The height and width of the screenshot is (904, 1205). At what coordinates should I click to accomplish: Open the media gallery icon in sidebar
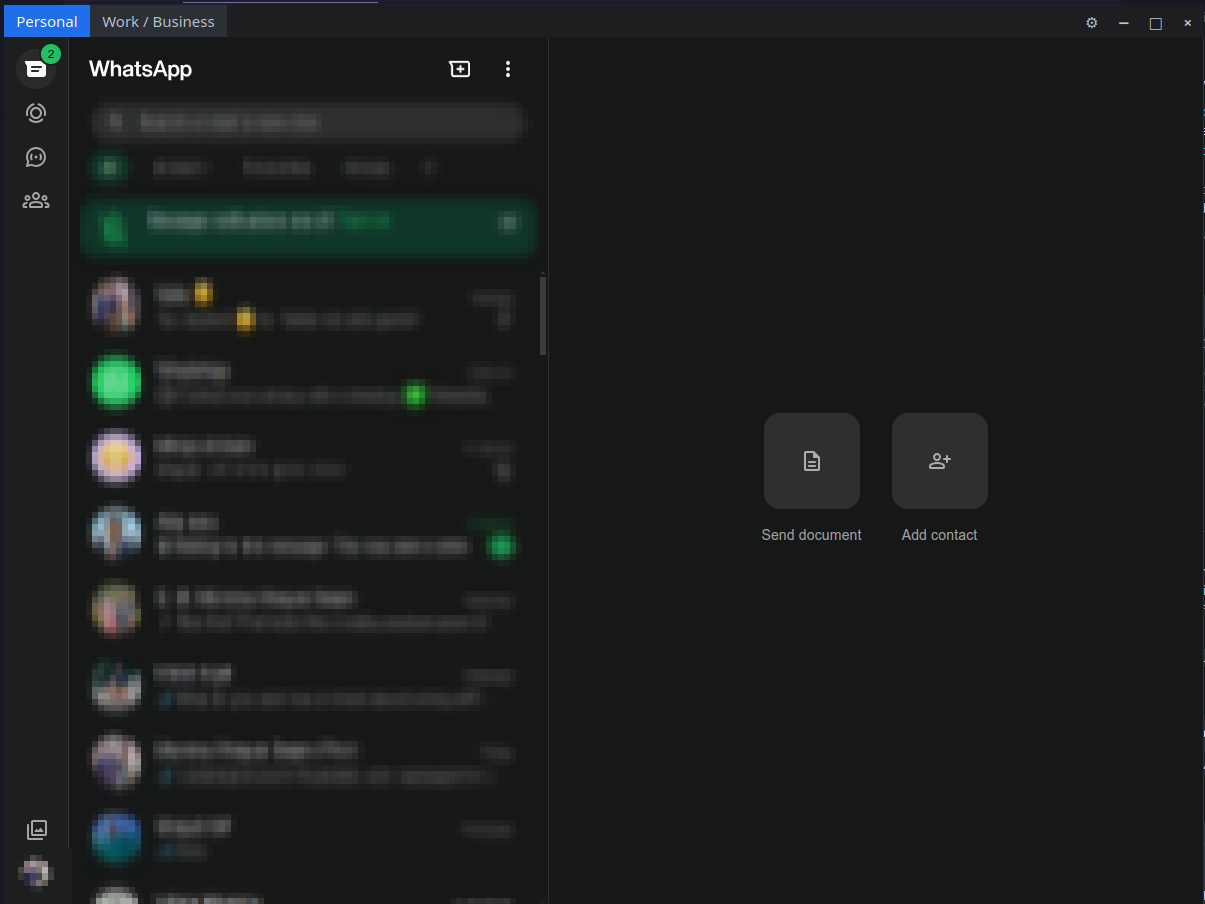[x=36, y=829]
